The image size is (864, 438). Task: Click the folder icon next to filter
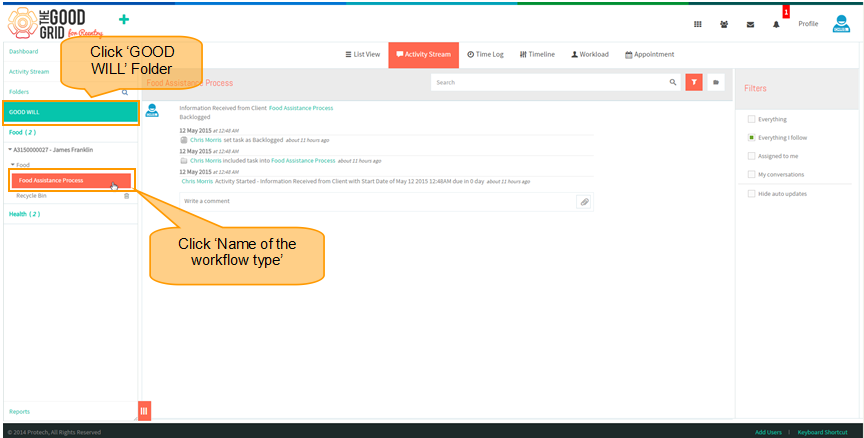(x=716, y=83)
